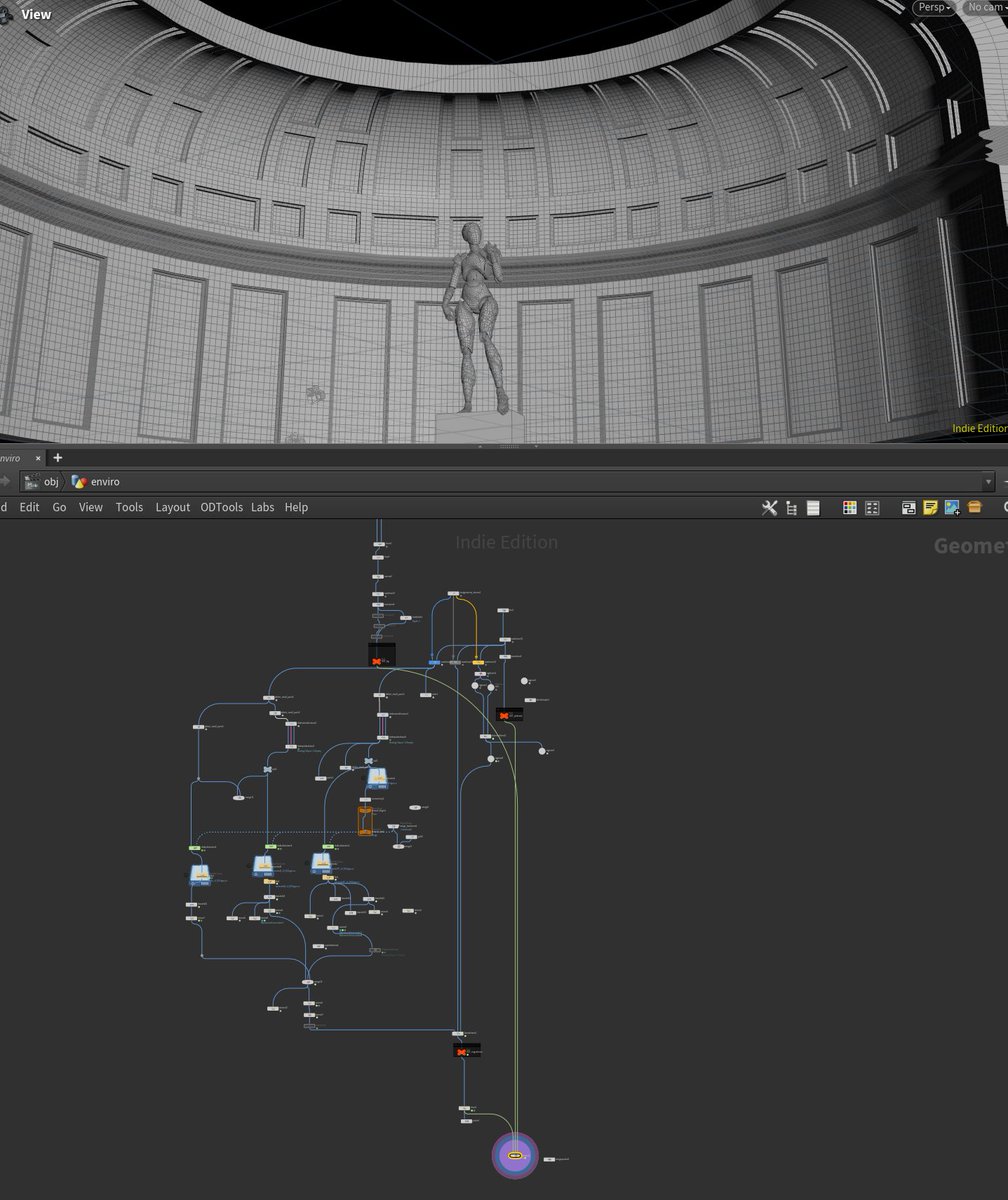Open the Edit menu
Viewport: 1008px width, 1200px height.
coord(30,507)
